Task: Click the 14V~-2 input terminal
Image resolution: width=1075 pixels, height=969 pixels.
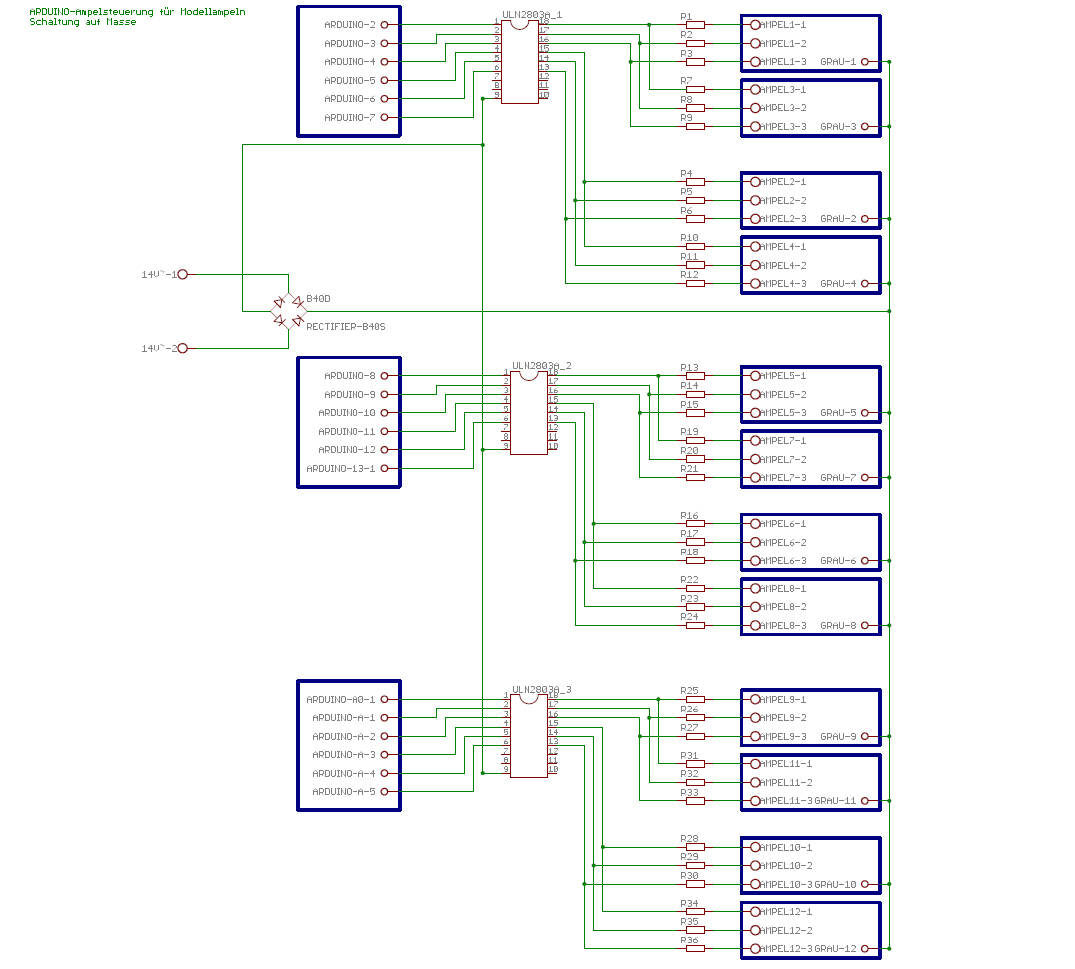Action: point(182,348)
